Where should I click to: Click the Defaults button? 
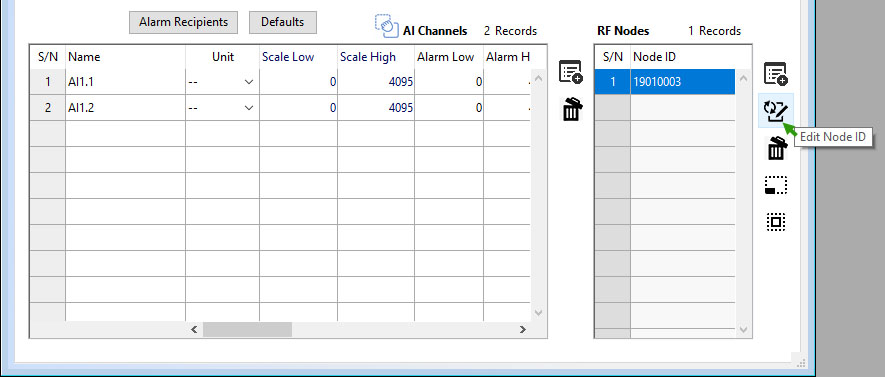283,22
